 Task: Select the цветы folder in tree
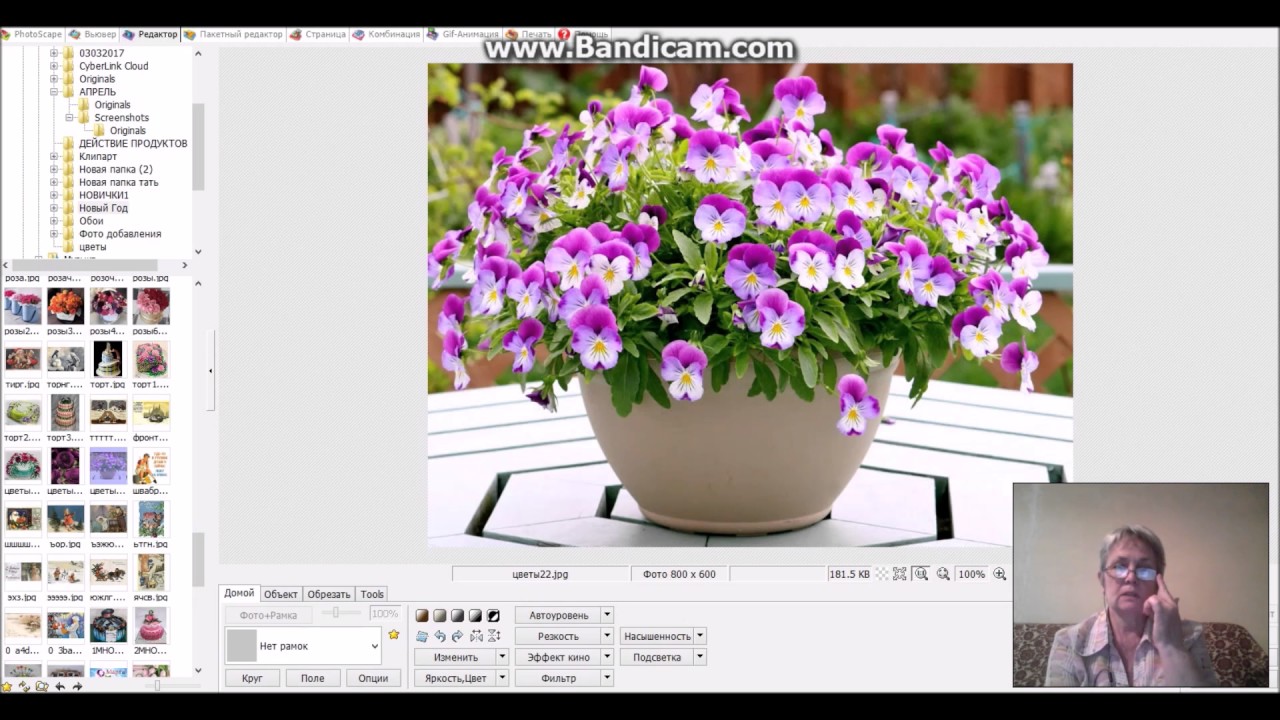[92, 247]
